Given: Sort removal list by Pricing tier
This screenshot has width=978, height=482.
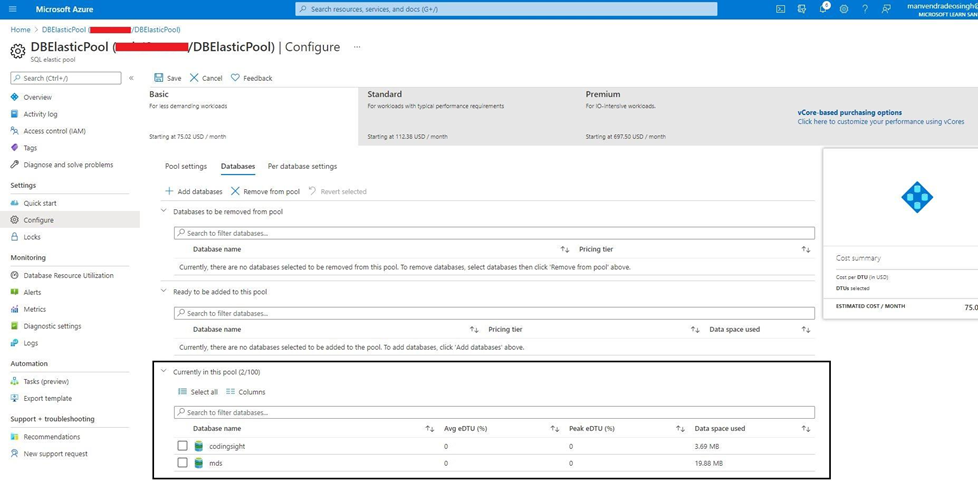Looking at the screenshot, I should [806, 249].
